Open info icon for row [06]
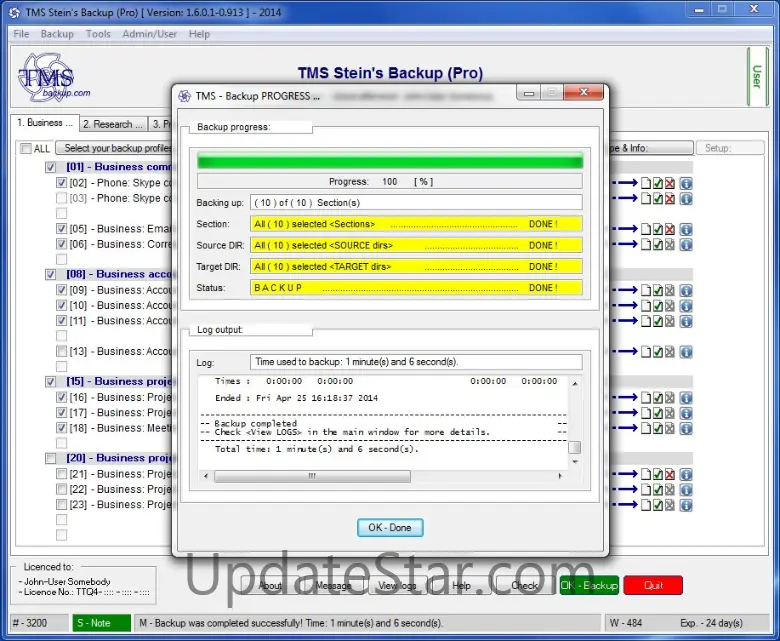Screen dimensions: 780x641 pos(686,245)
